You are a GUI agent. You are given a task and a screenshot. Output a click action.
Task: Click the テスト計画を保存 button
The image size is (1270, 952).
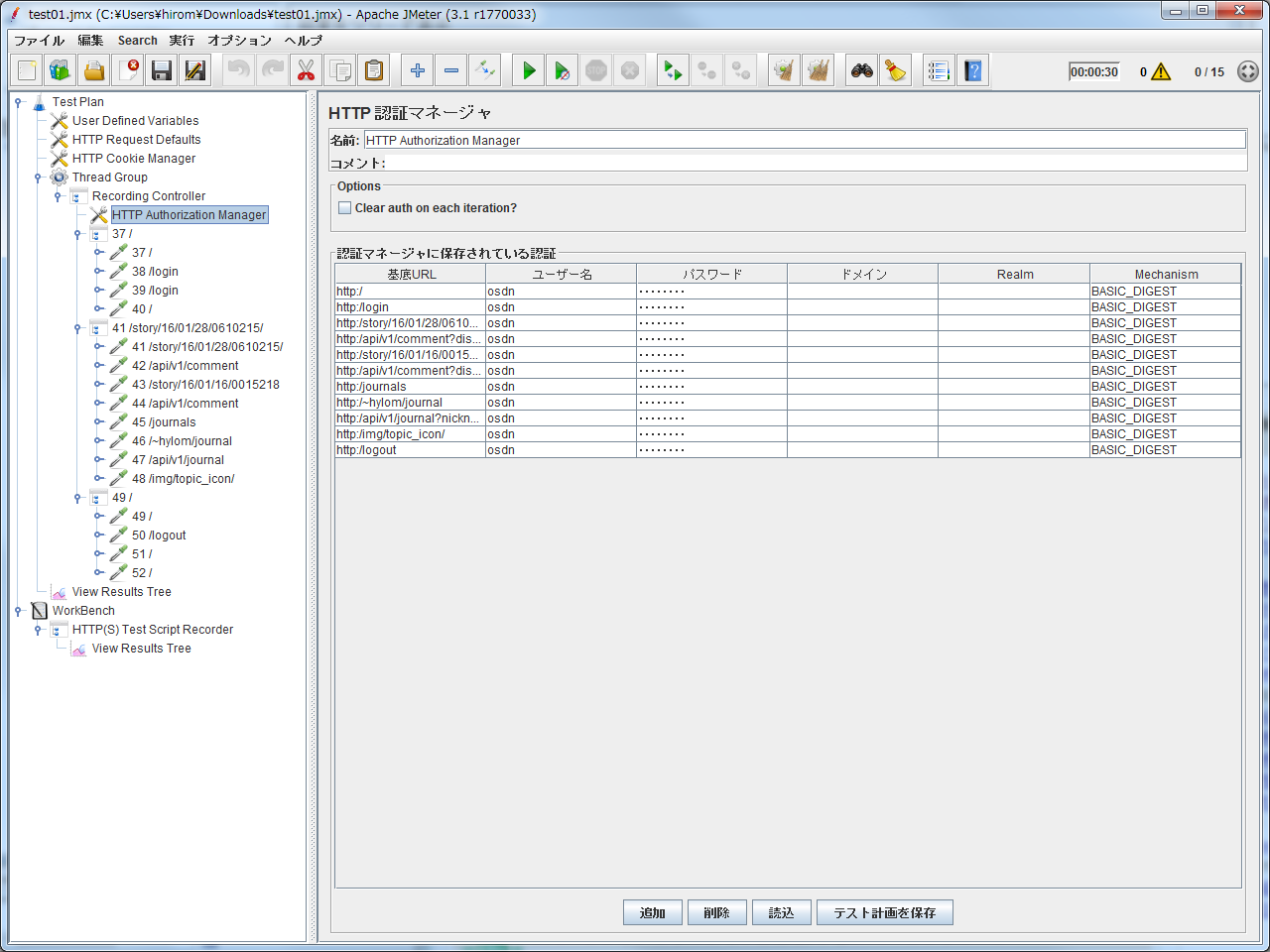885,912
